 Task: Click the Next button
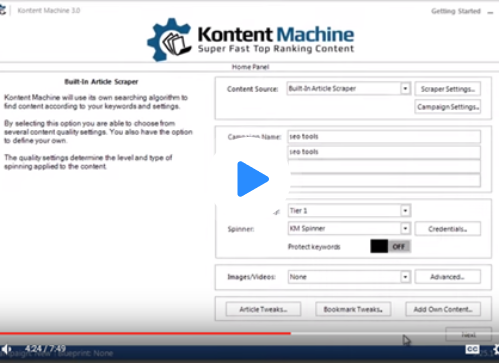coord(468,334)
